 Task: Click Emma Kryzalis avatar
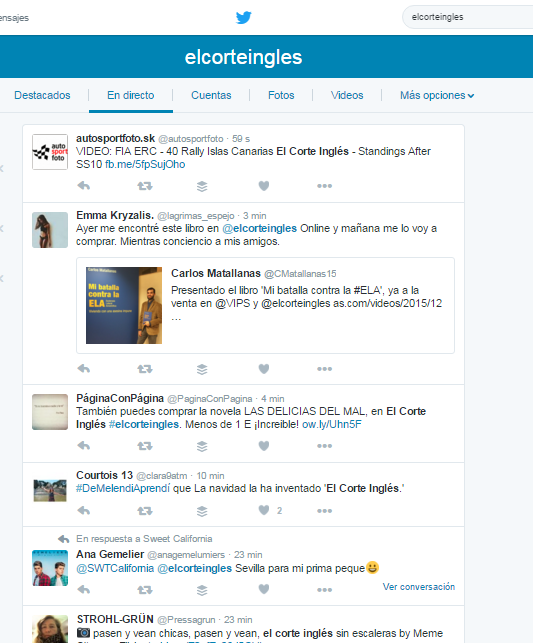pyautogui.click(x=50, y=230)
